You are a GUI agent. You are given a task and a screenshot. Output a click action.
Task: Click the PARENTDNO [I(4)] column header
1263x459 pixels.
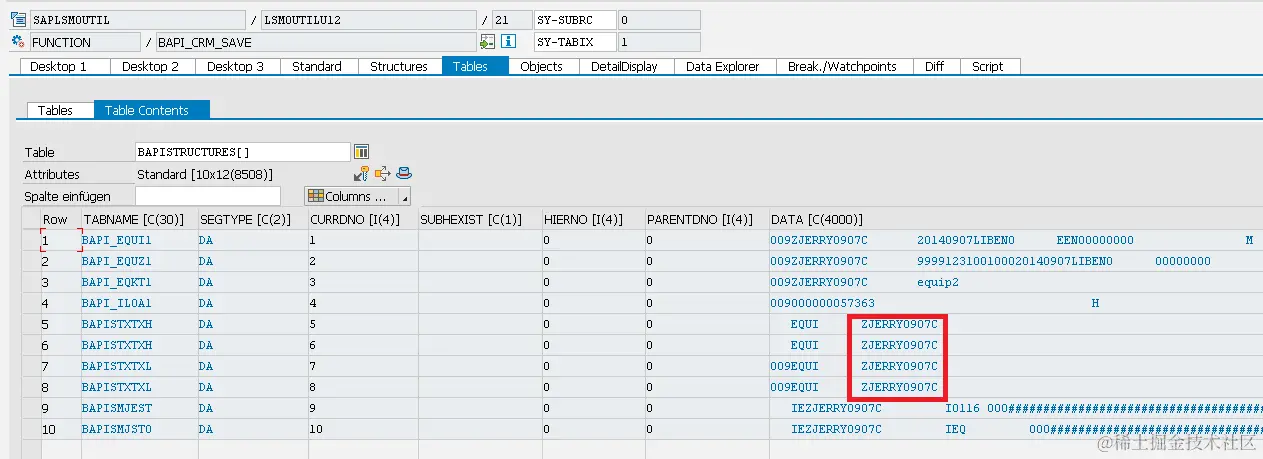(x=705, y=219)
